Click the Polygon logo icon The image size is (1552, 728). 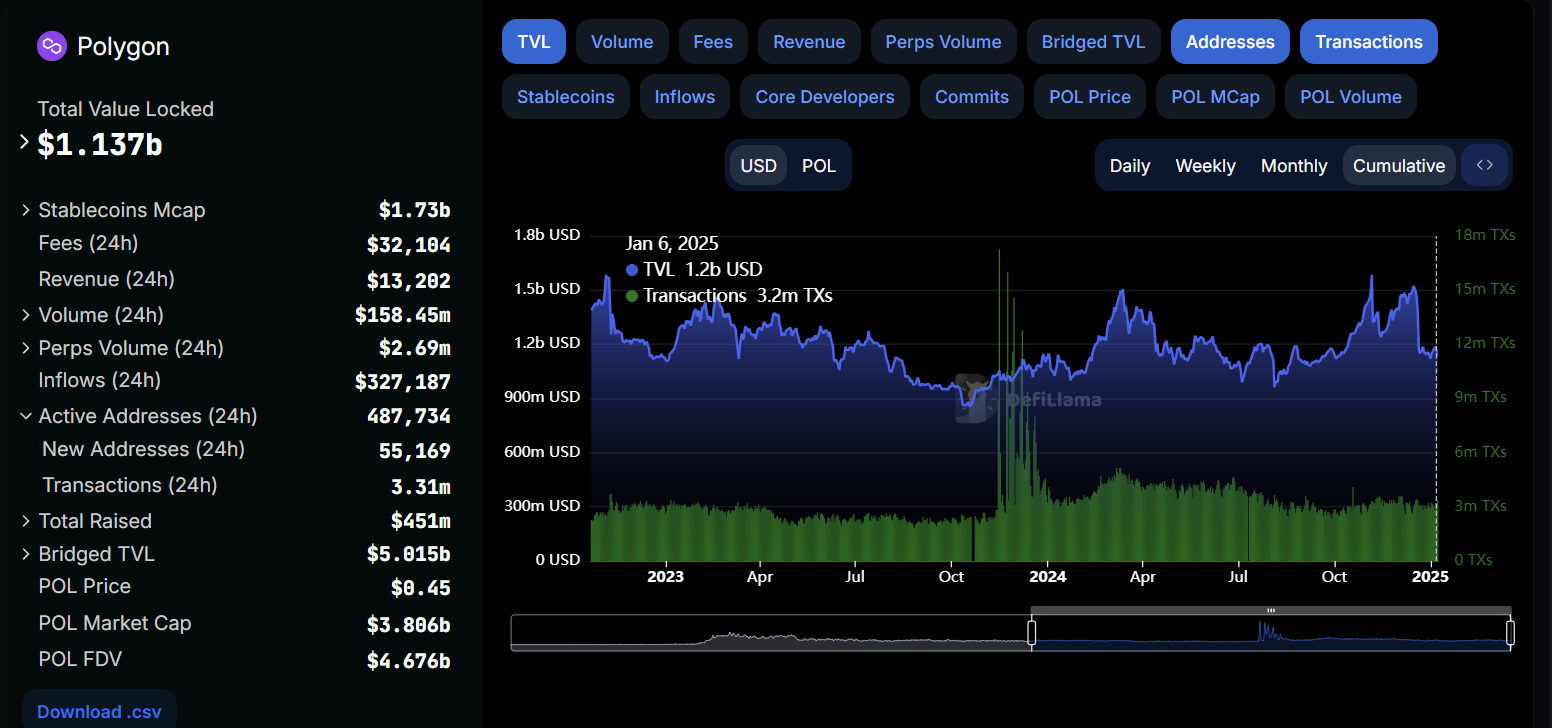tap(51, 46)
